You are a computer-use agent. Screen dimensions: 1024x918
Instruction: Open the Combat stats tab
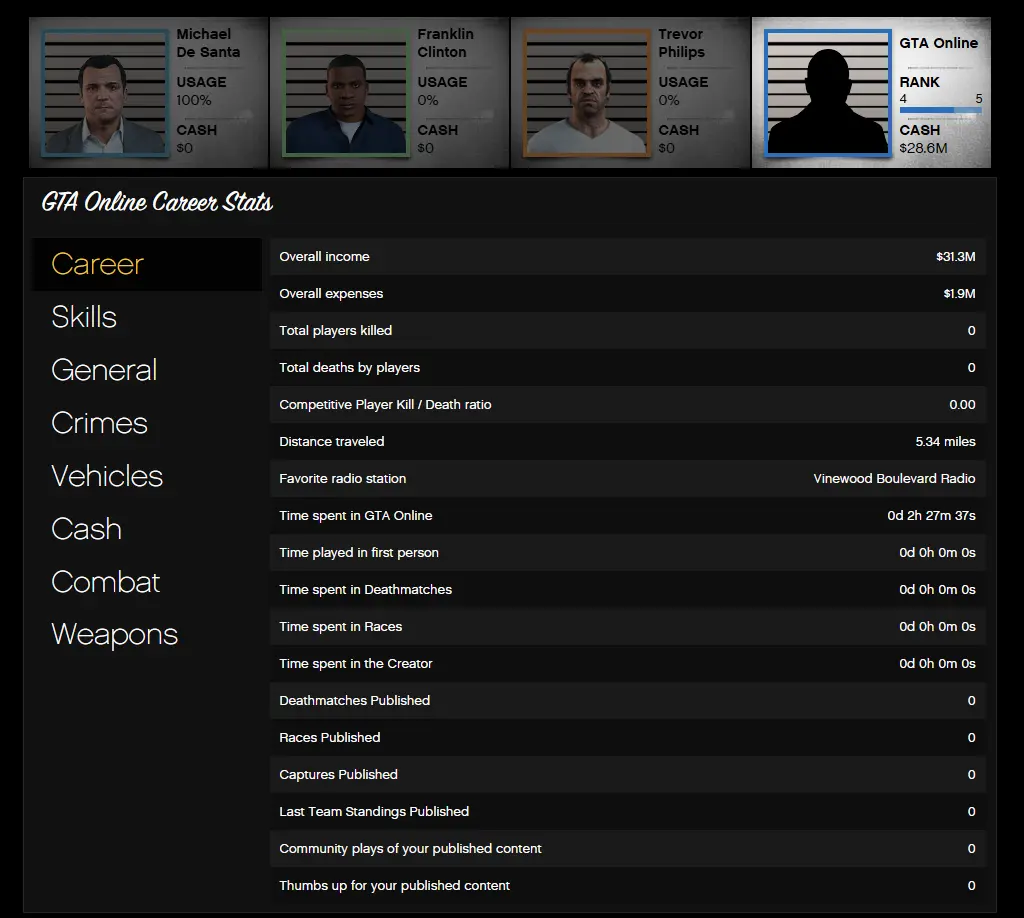click(105, 582)
